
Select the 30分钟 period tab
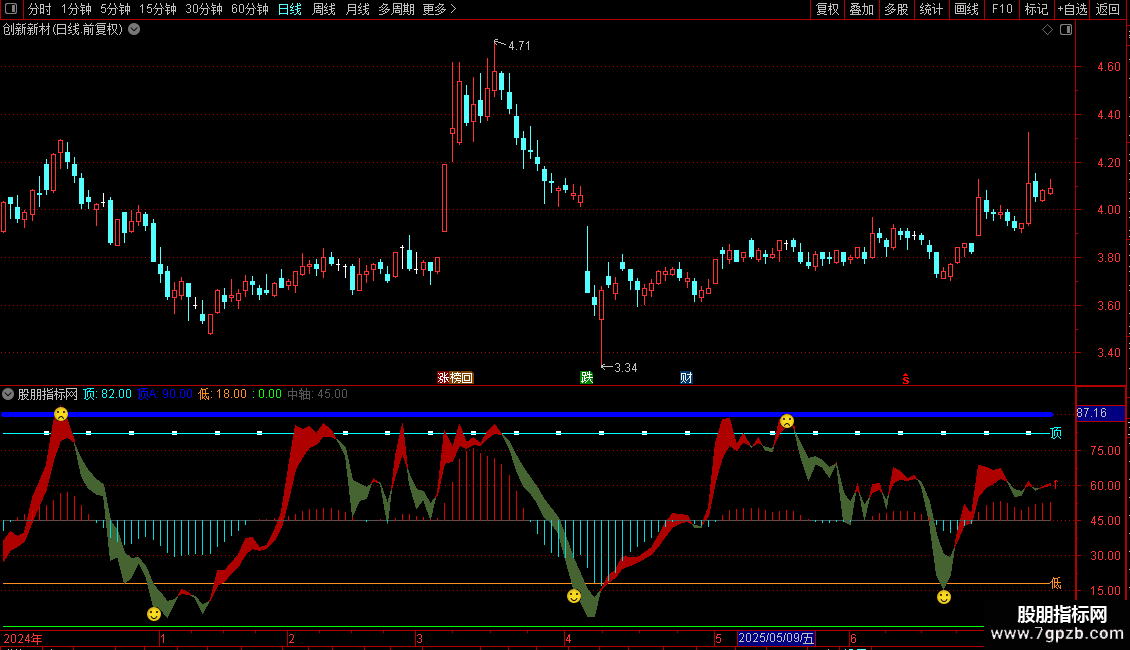click(x=204, y=9)
